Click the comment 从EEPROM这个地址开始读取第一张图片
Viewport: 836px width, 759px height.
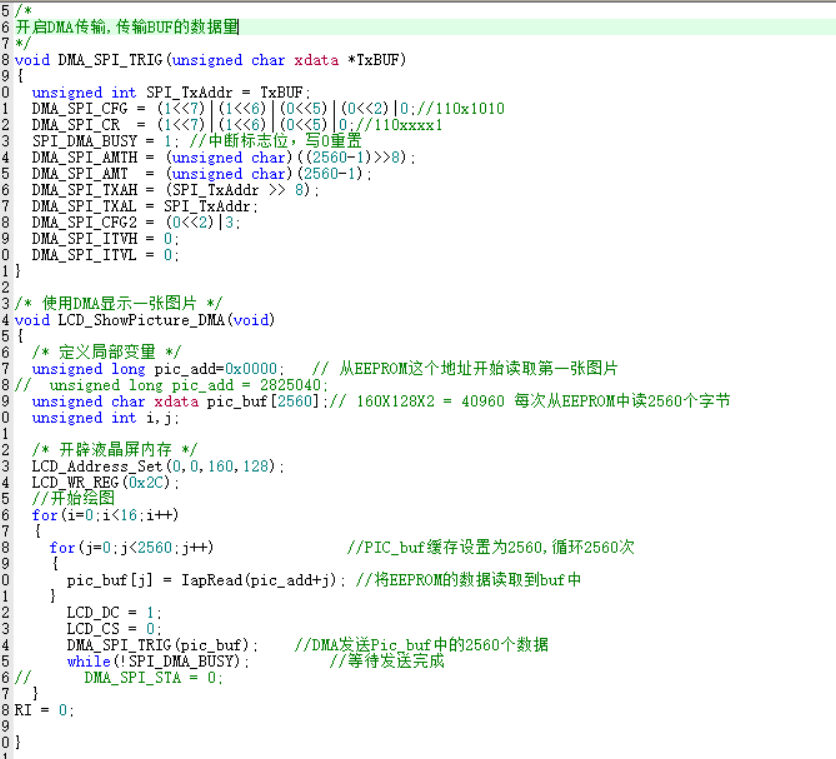point(464,369)
